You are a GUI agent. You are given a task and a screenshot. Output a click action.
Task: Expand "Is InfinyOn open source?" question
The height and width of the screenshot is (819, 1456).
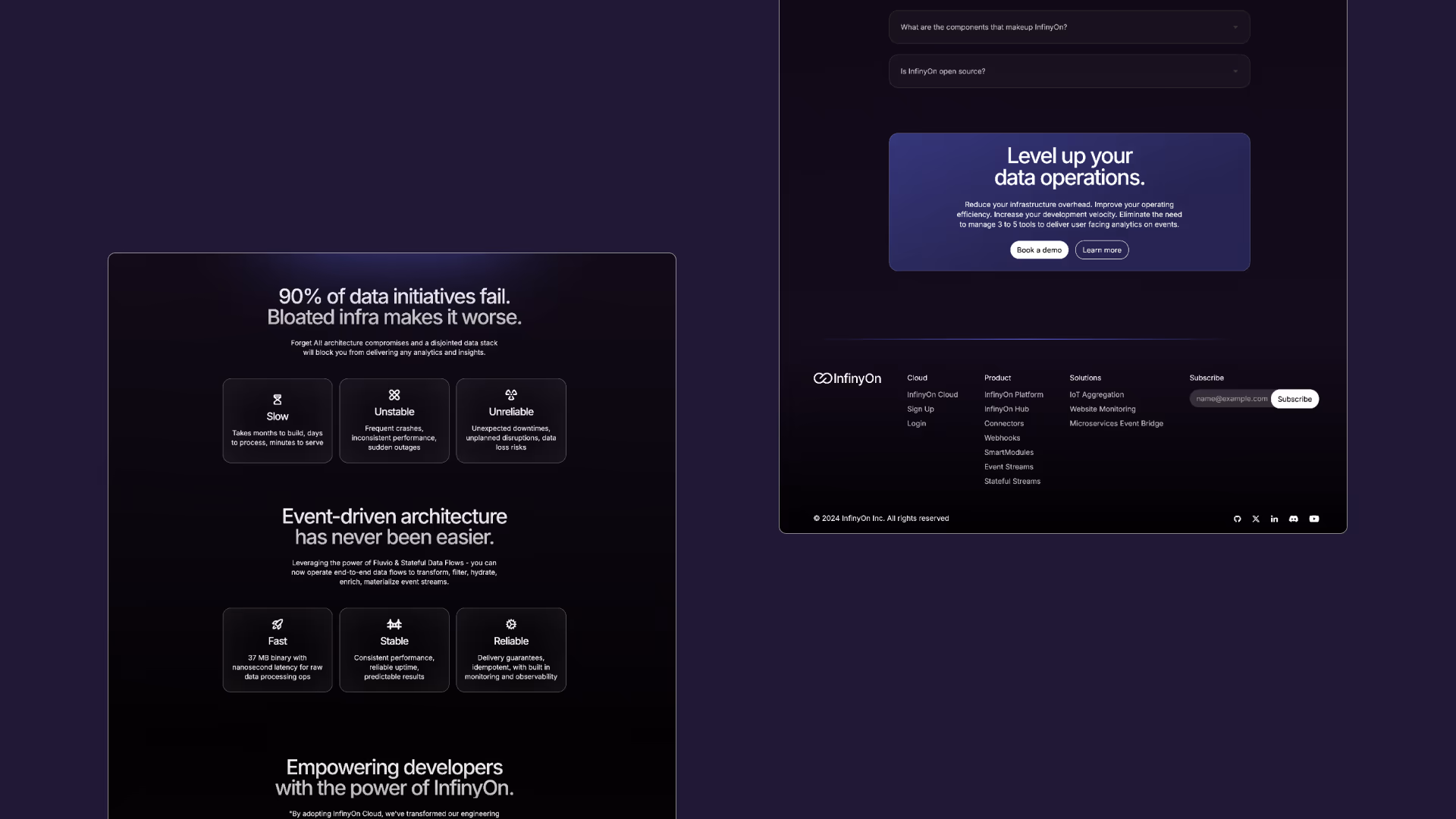point(1069,71)
